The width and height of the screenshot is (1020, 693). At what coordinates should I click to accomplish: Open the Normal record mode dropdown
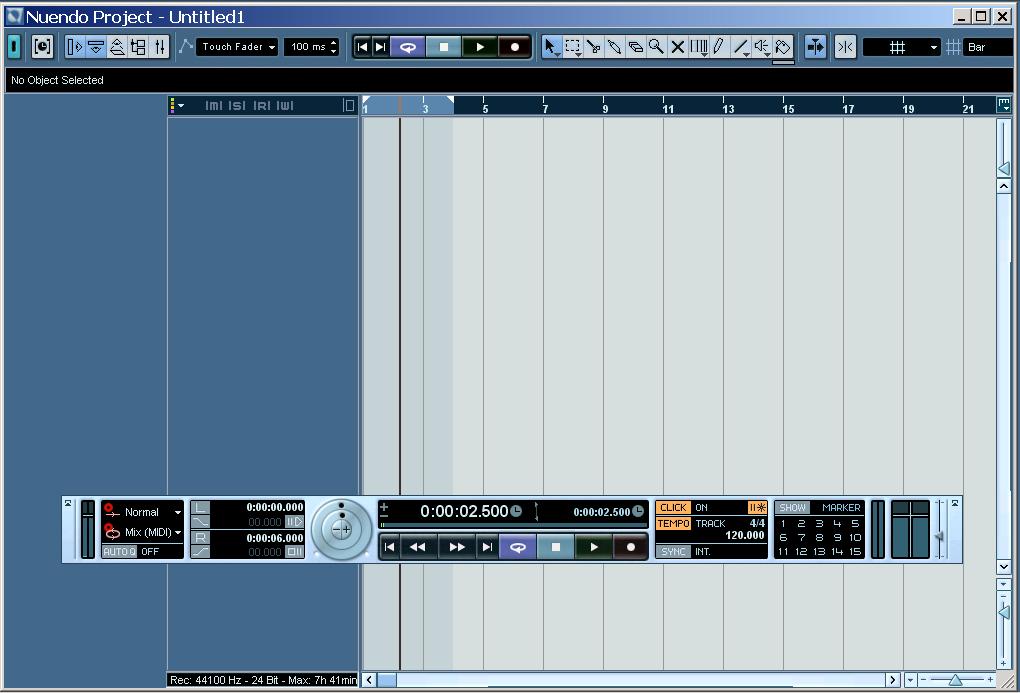click(143, 512)
